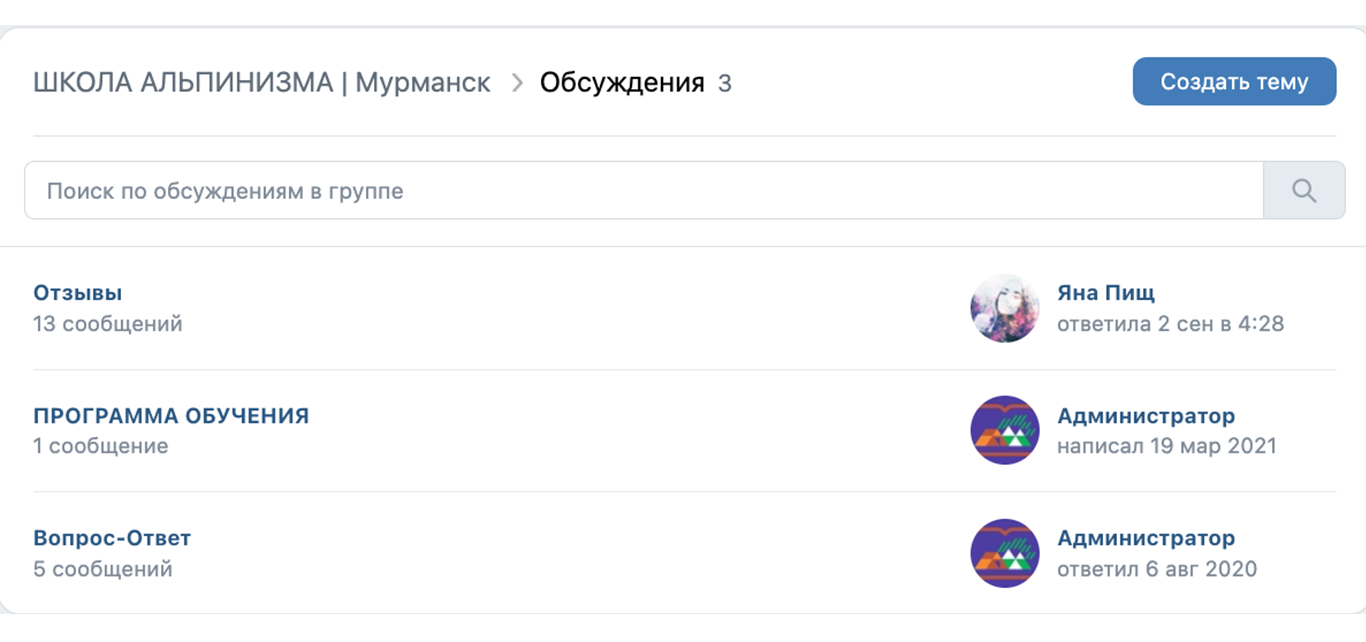Click the Администратор name beside Вопрос-Ответ
Viewport: 1366px width, 642px height.
pos(1146,538)
